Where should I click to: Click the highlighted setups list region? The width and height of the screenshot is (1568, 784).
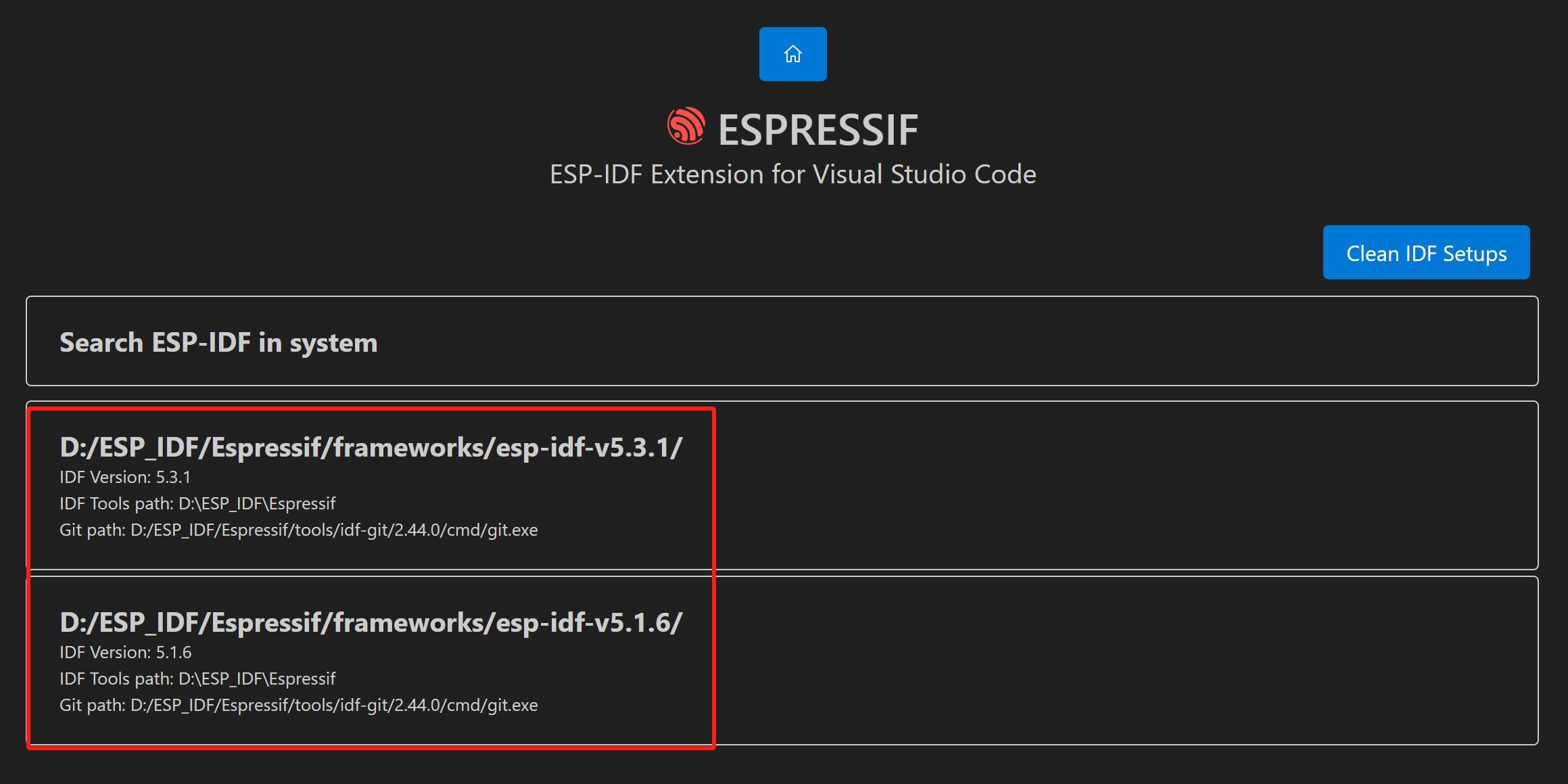tap(371, 575)
